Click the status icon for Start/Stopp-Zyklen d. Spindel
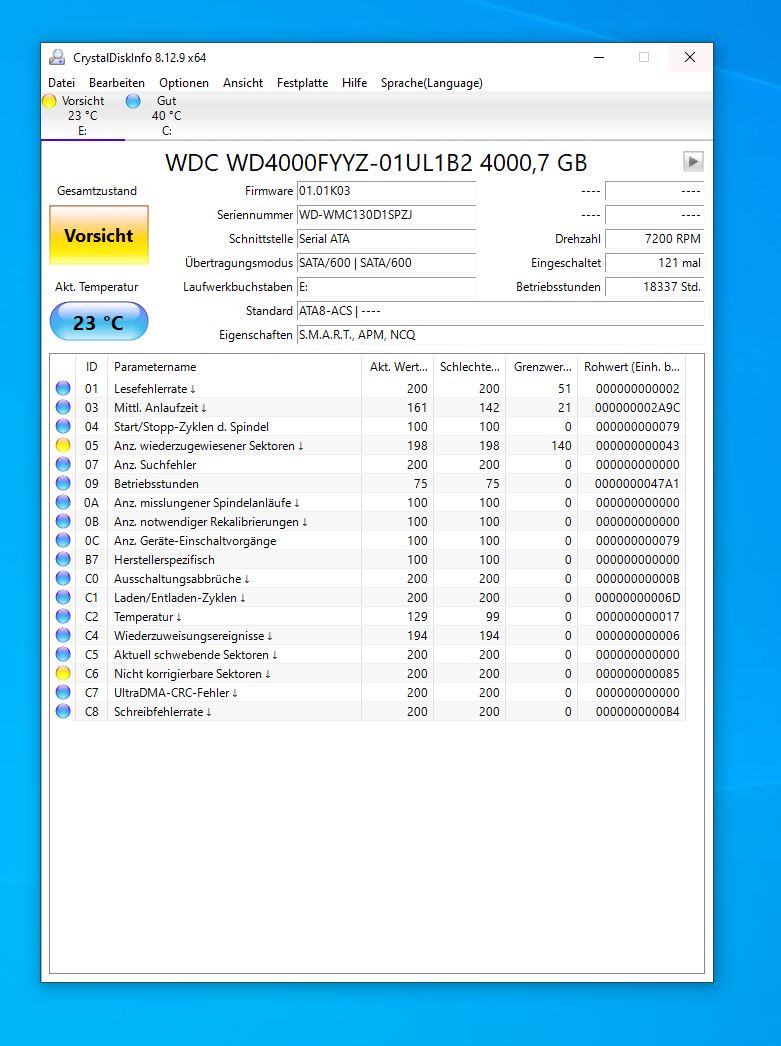The image size is (781, 1046). tap(63, 426)
